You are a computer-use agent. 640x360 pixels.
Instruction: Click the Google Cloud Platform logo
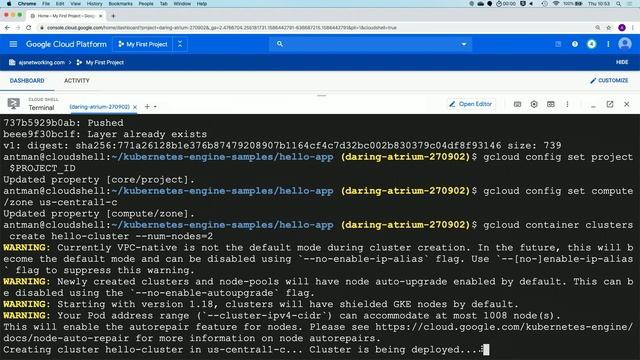click(66, 44)
